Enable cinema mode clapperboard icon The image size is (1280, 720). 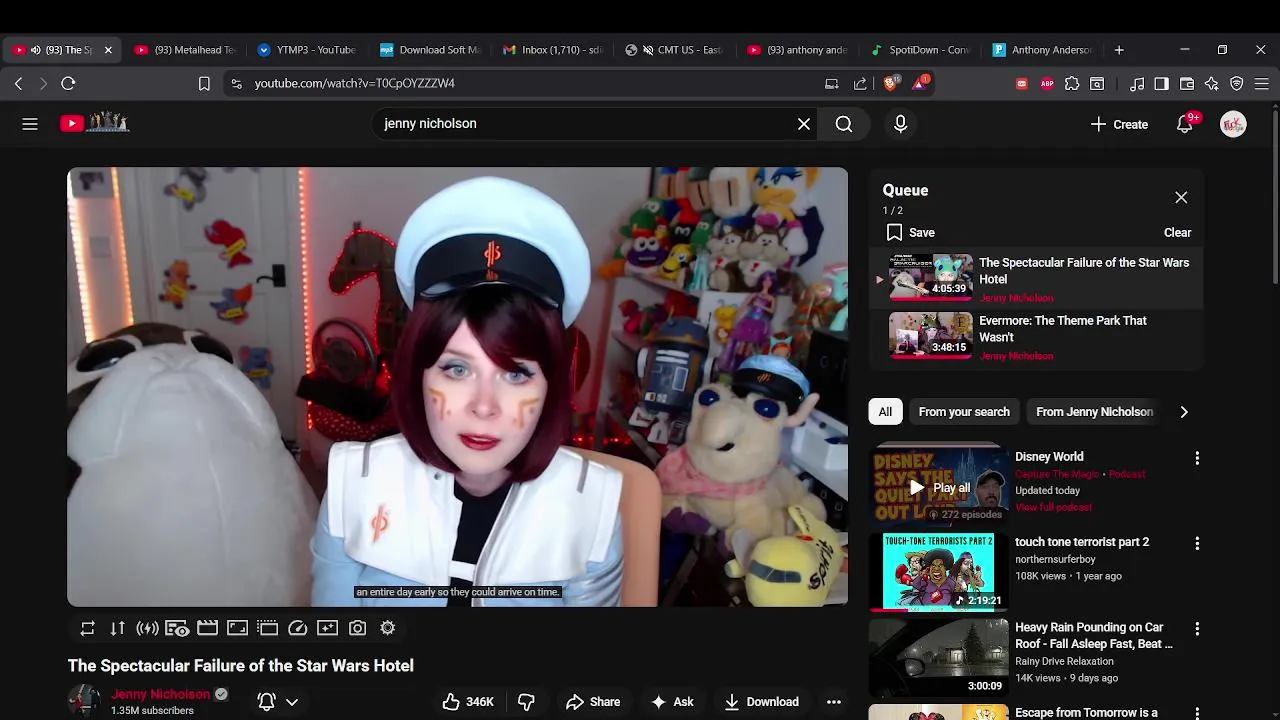(x=207, y=628)
